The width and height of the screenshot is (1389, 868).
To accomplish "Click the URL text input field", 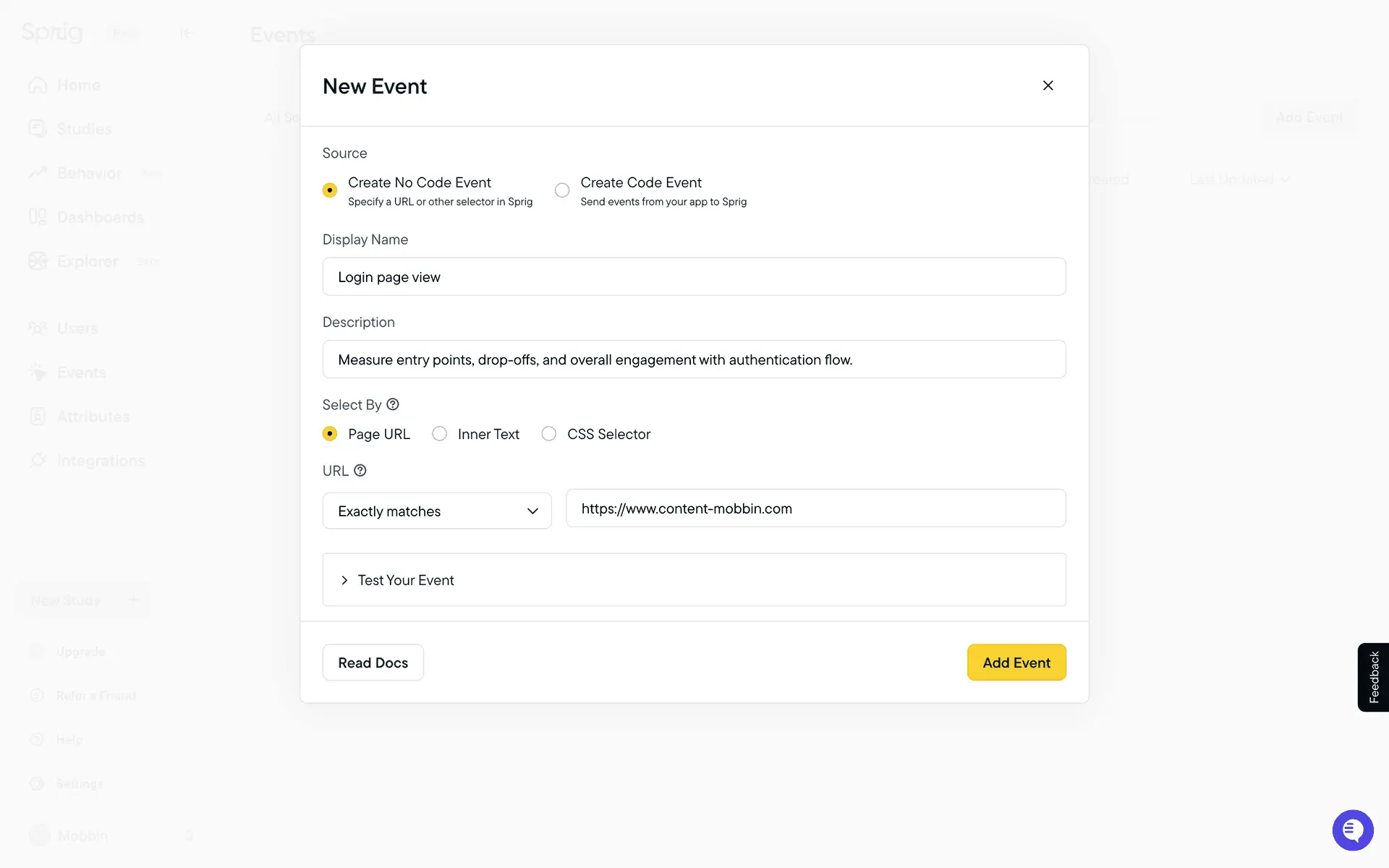I will click(815, 509).
